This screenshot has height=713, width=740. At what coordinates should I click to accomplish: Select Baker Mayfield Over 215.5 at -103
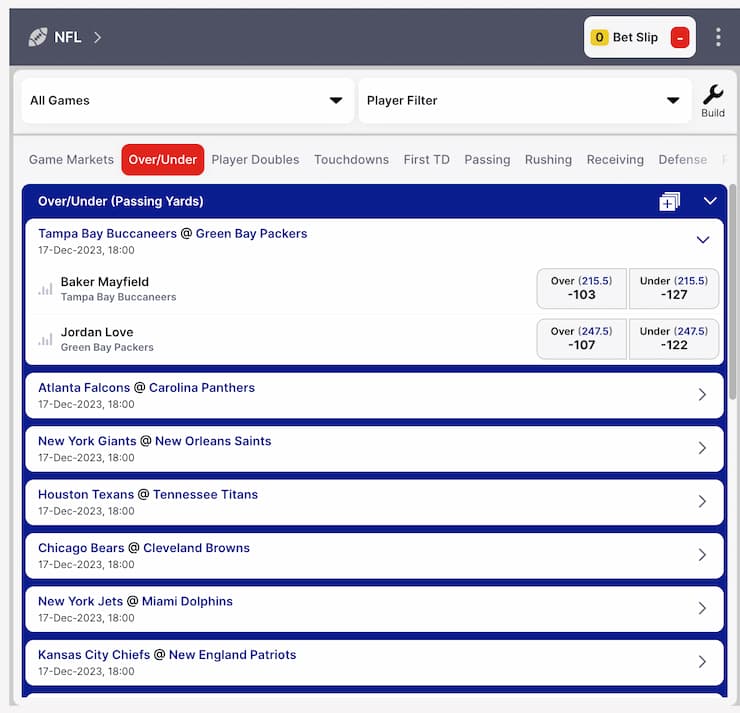coord(581,288)
